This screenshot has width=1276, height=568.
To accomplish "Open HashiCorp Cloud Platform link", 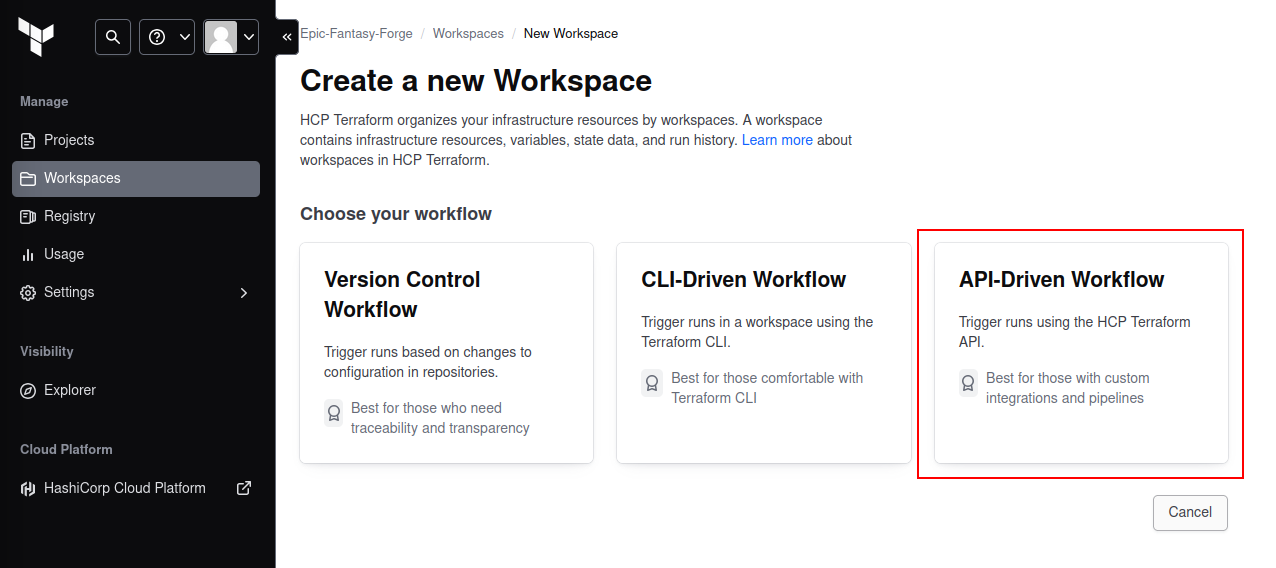I will coord(136,488).
